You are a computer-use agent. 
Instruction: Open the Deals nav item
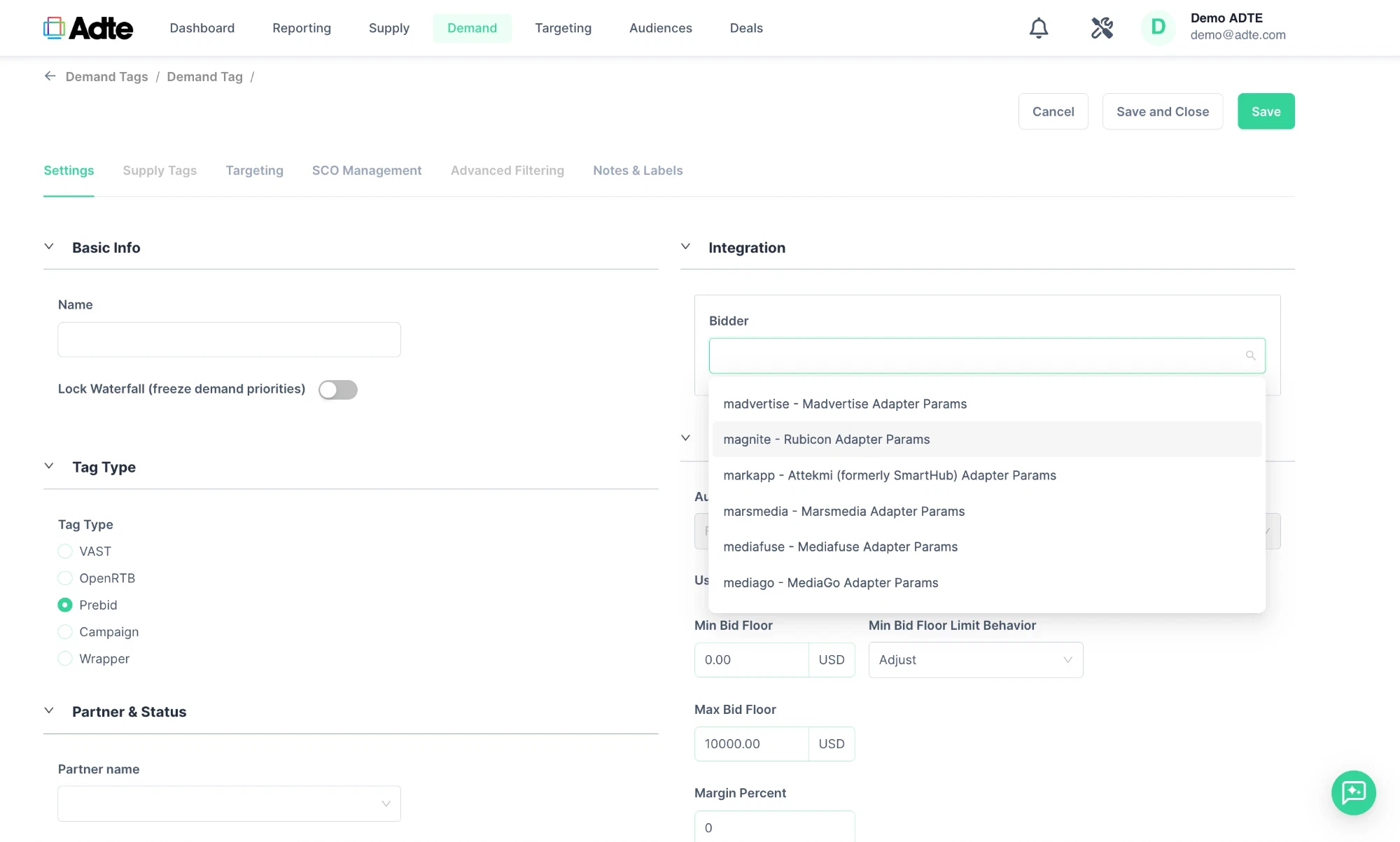click(x=746, y=28)
